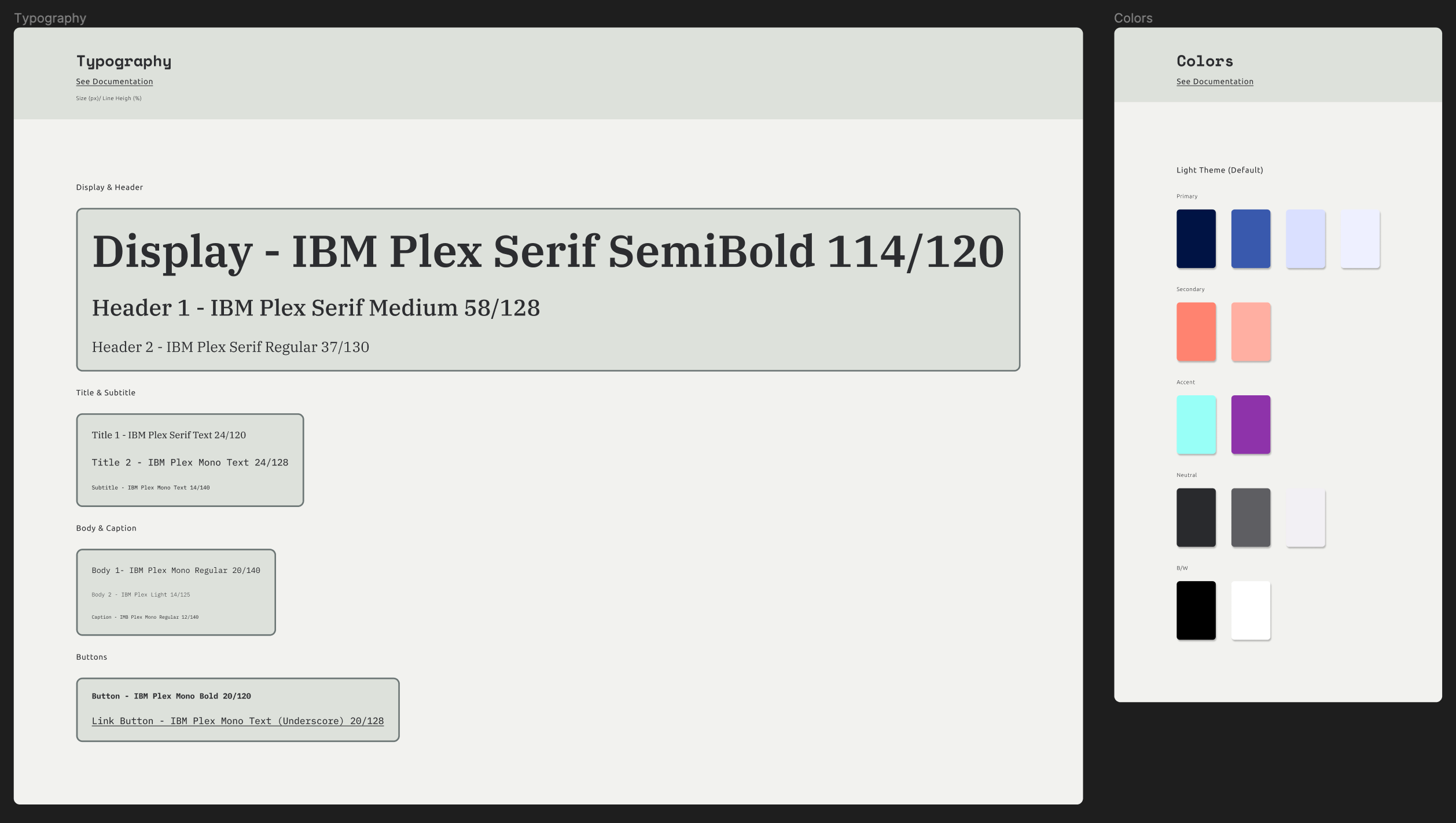Click the Title 2 IBM Plex Mono text
This screenshot has height=823, width=1456.
tap(190, 462)
